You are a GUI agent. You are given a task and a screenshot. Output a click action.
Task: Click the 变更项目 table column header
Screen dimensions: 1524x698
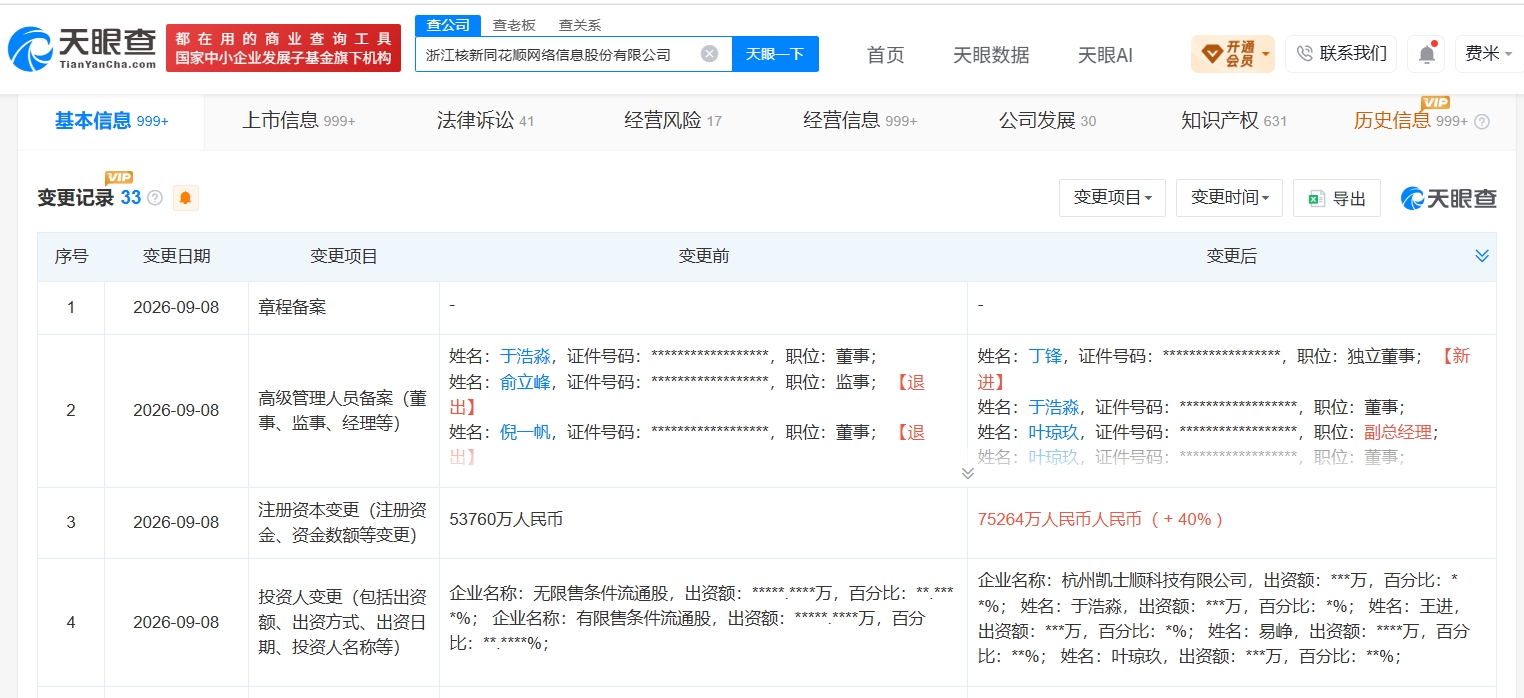(x=343, y=257)
